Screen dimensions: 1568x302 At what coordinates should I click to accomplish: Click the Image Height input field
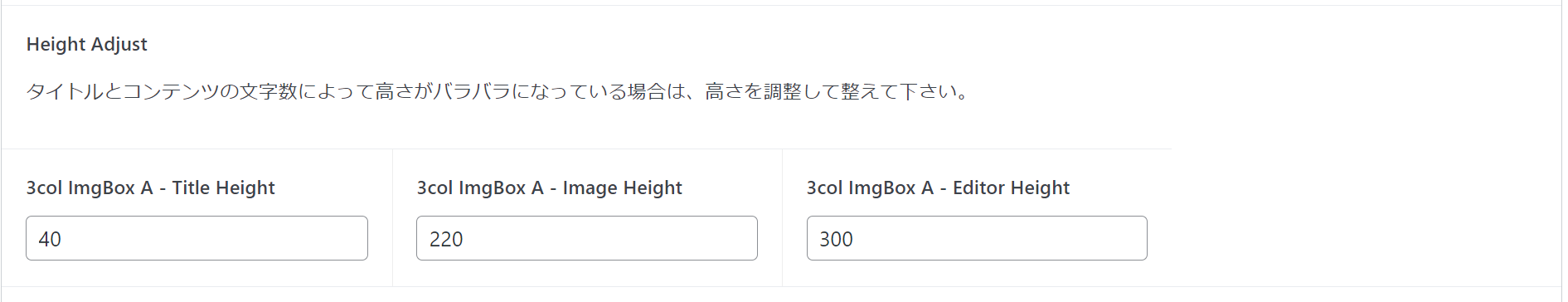[587, 238]
